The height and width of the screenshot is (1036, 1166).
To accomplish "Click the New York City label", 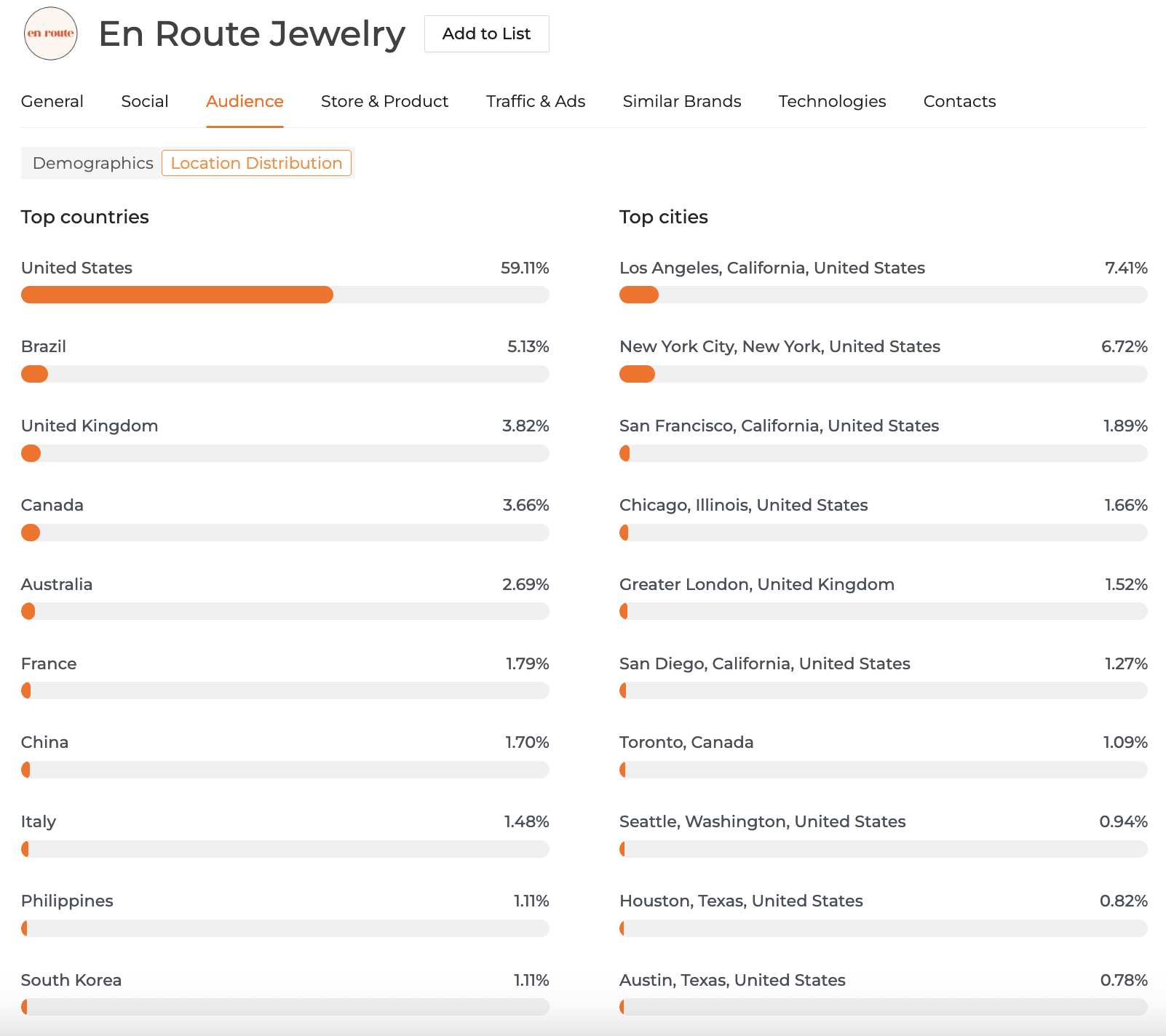I will tap(780, 346).
